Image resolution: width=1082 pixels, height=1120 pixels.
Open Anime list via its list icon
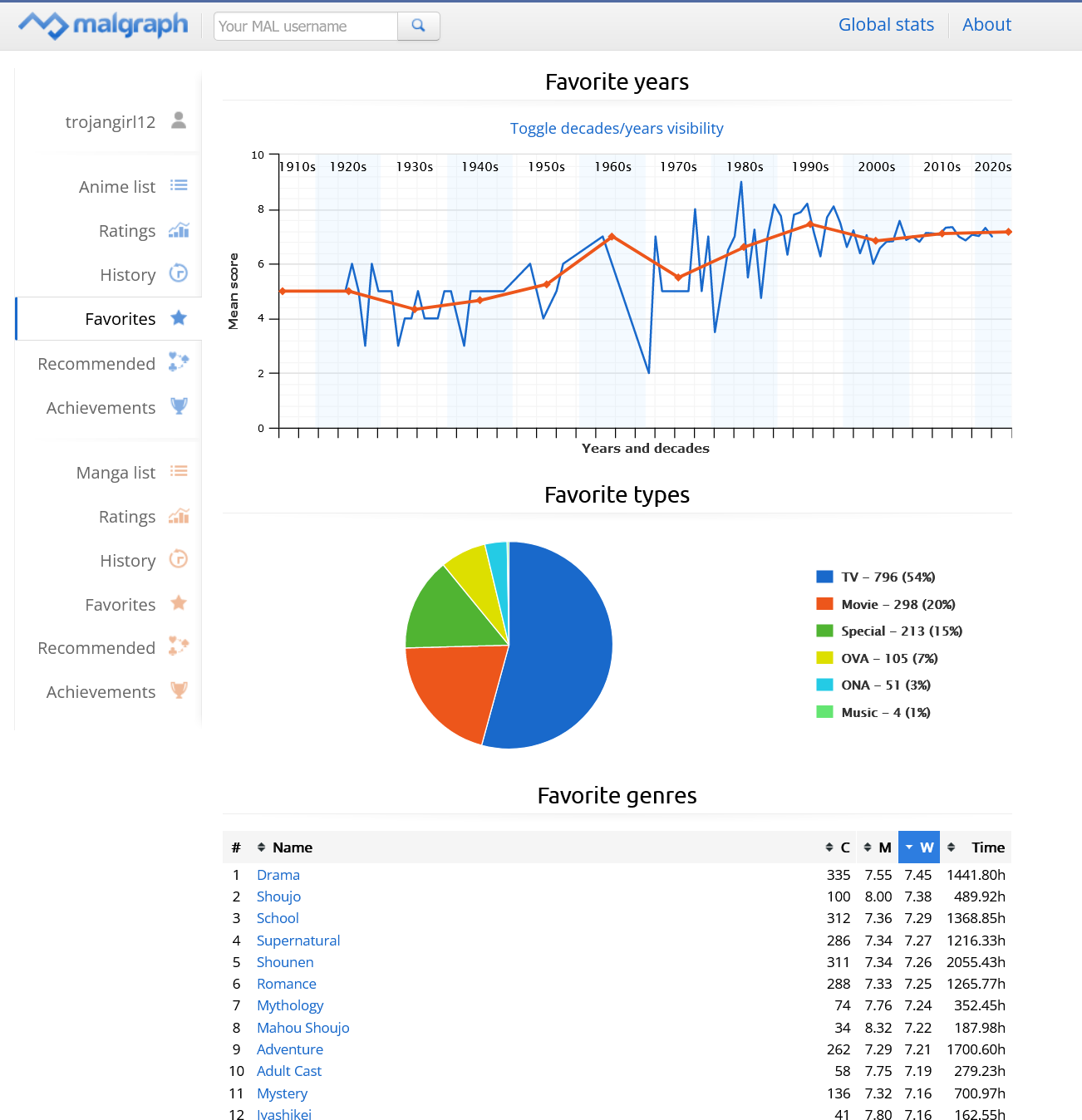pyautogui.click(x=179, y=185)
